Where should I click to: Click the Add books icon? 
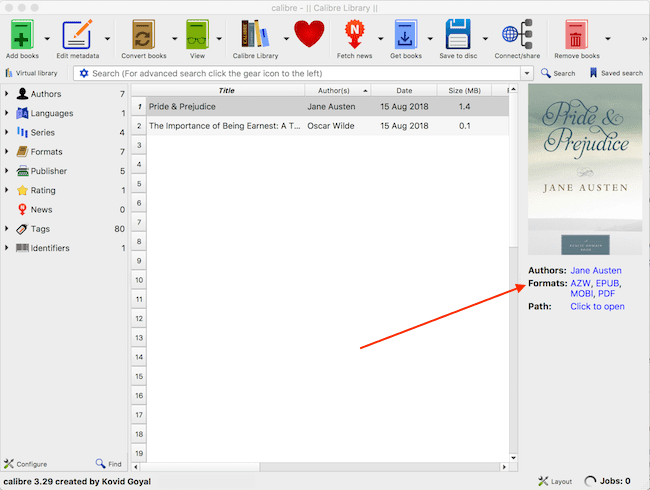22,34
